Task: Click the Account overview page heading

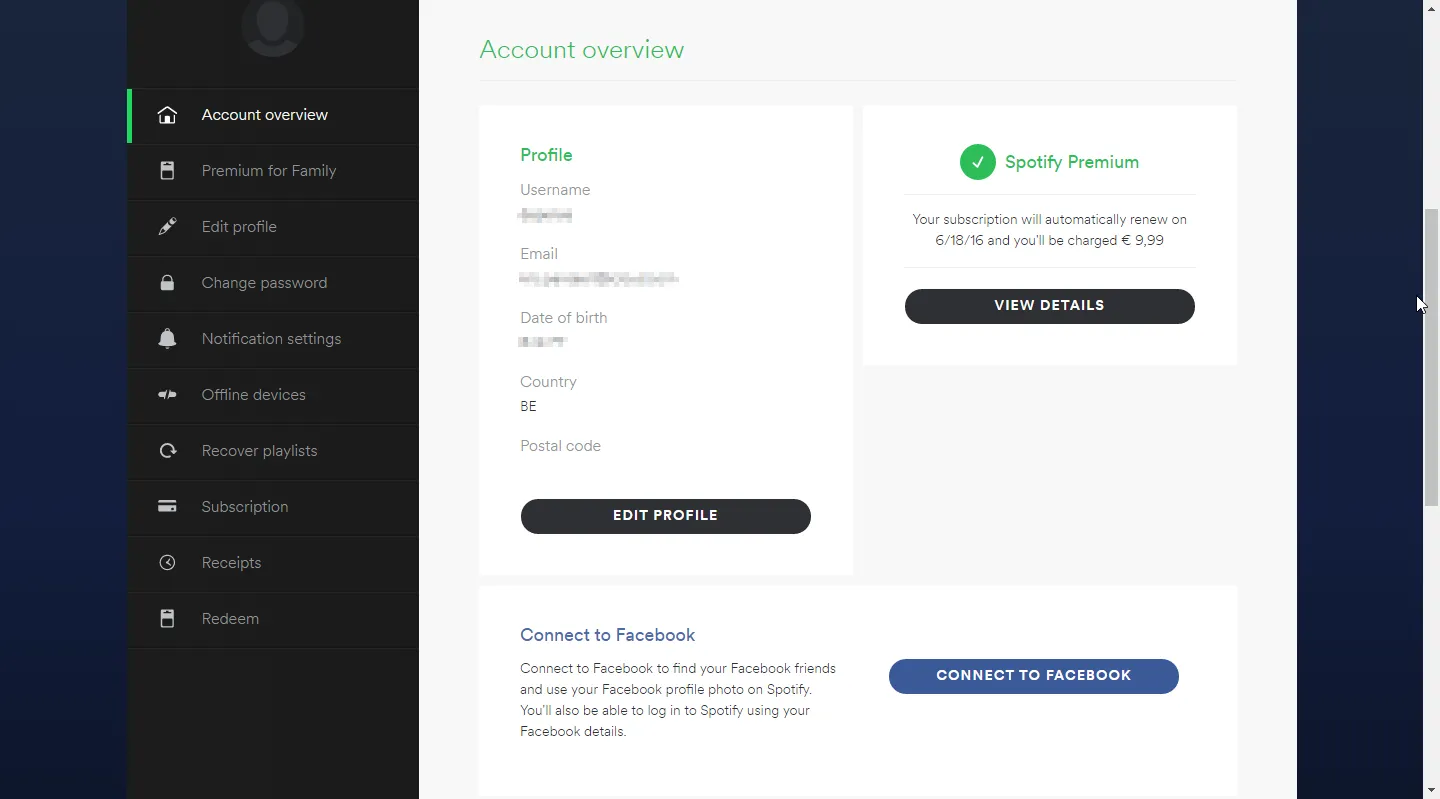Action: coord(581,50)
